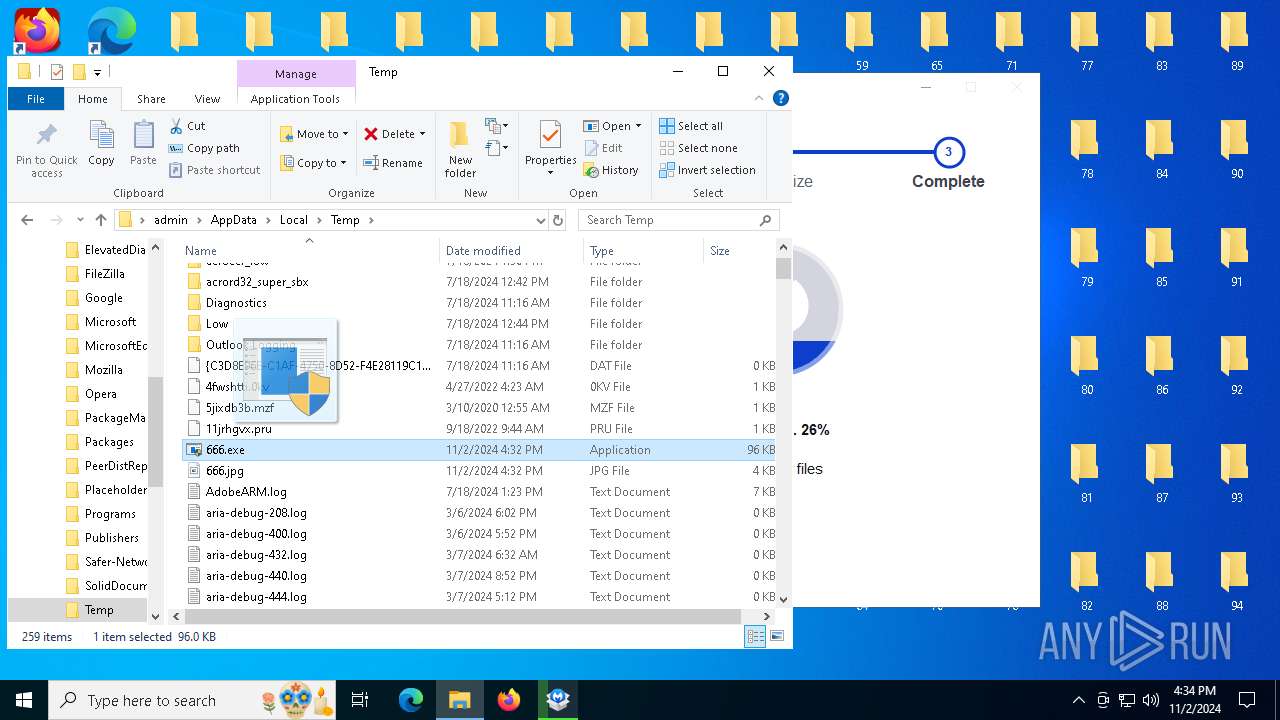Click the Windows Start button

(24, 700)
